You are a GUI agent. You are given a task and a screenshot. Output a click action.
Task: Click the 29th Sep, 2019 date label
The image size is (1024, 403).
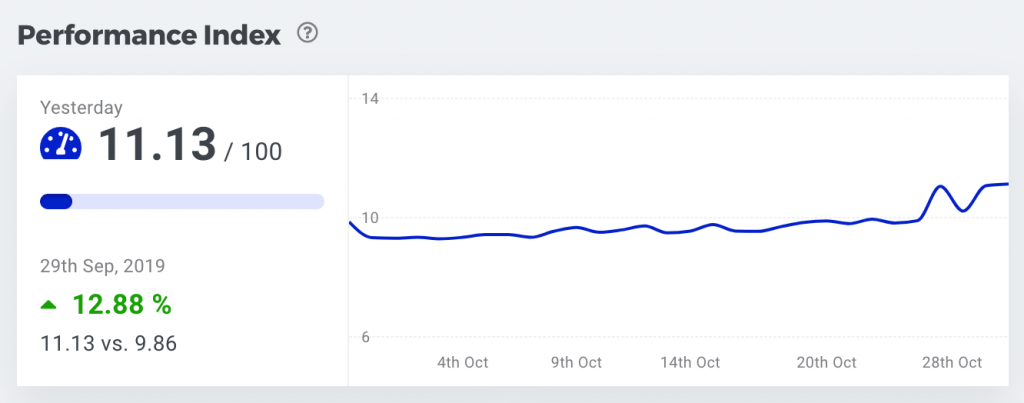[x=102, y=266]
